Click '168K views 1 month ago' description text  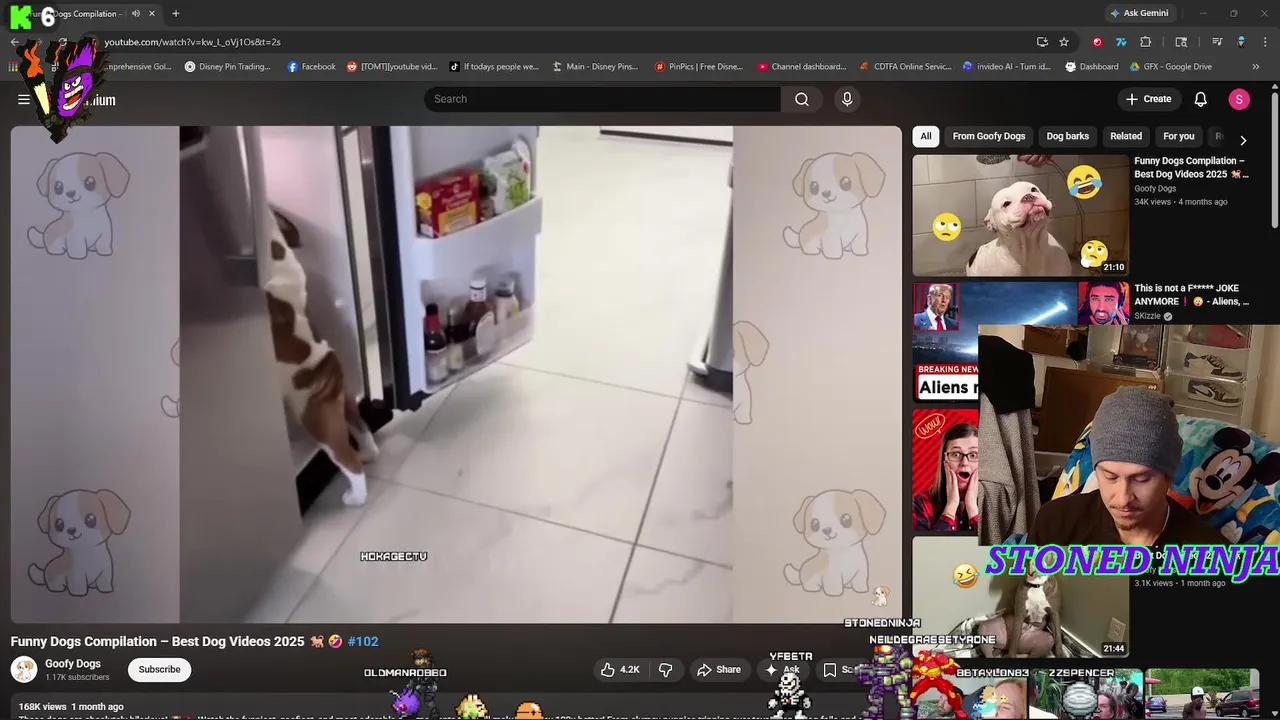[71, 706]
